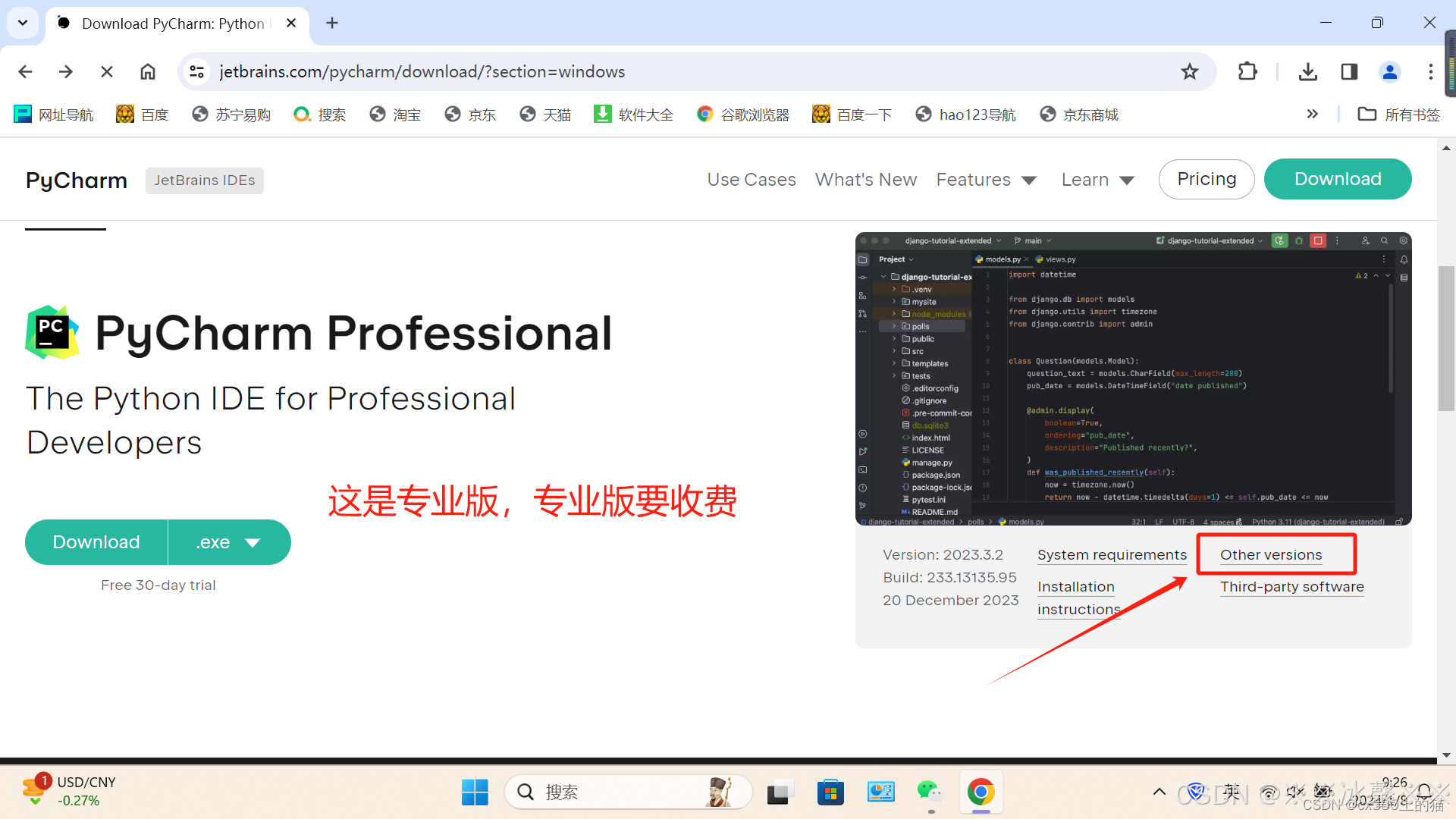Open the What's New menu item
The image size is (1456, 819).
pyautogui.click(x=865, y=180)
